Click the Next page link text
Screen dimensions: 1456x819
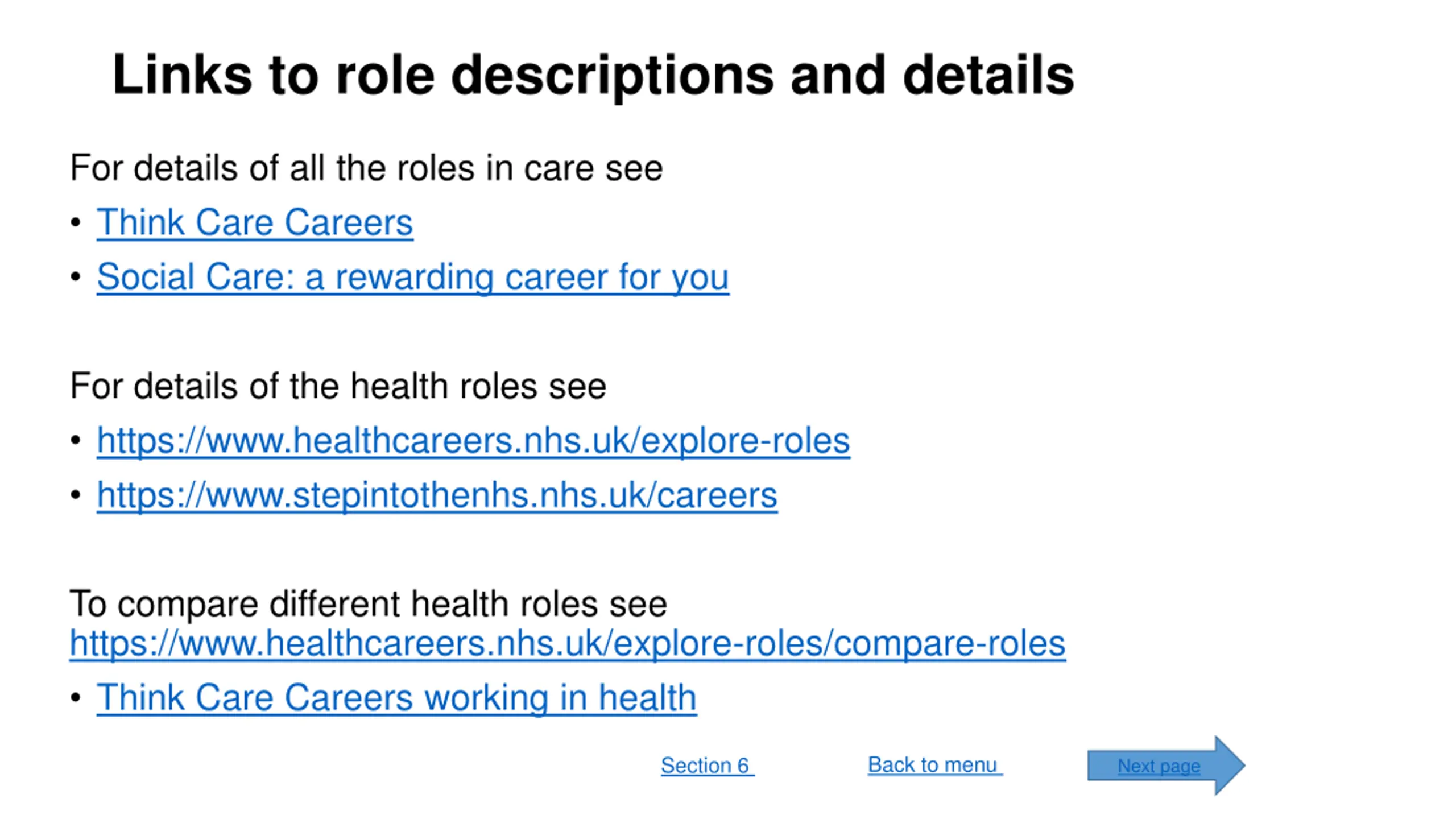coord(1159,766)
